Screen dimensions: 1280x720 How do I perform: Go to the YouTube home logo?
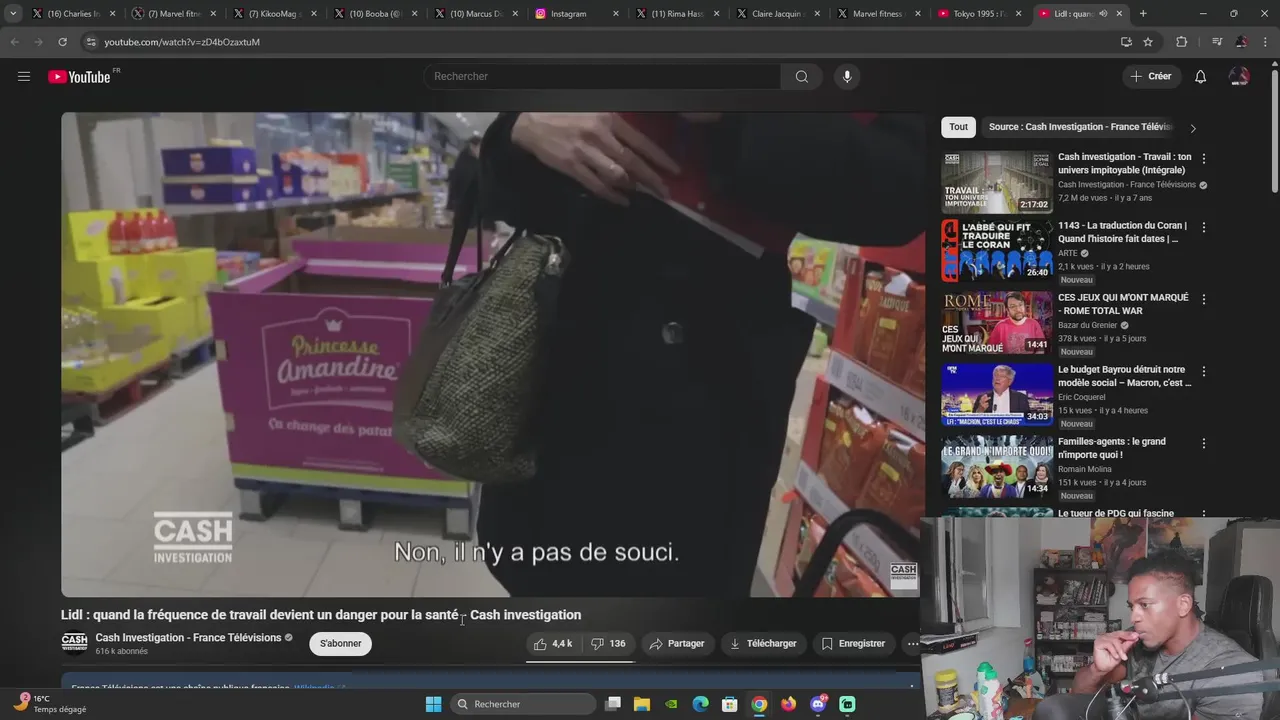(x=79, y=77)
